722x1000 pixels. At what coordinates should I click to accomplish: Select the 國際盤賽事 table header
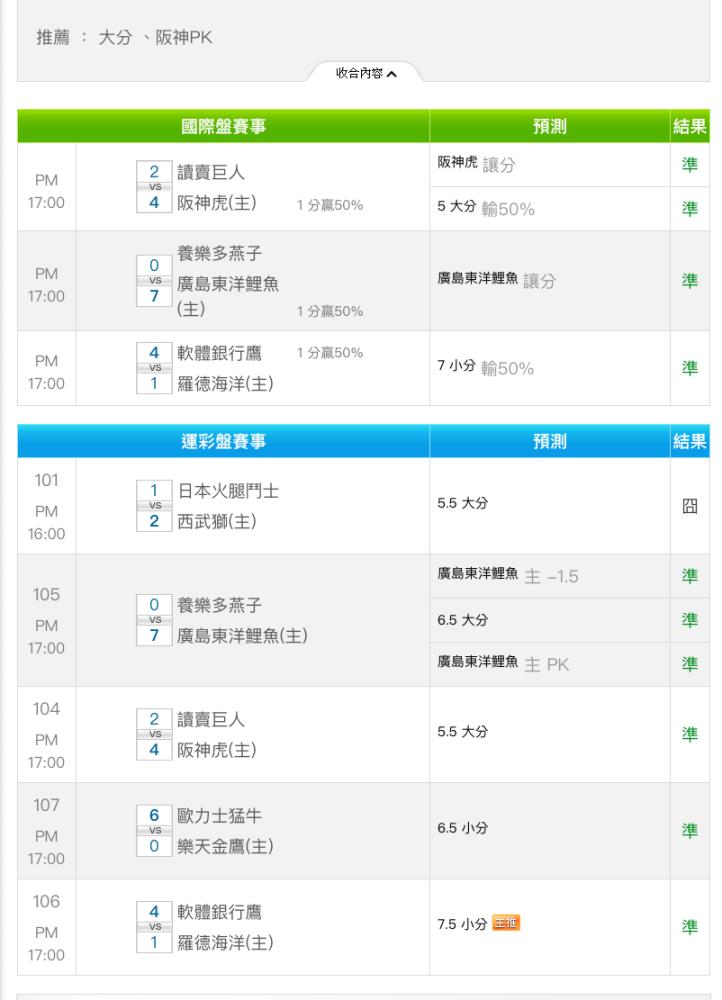[223, 126]
